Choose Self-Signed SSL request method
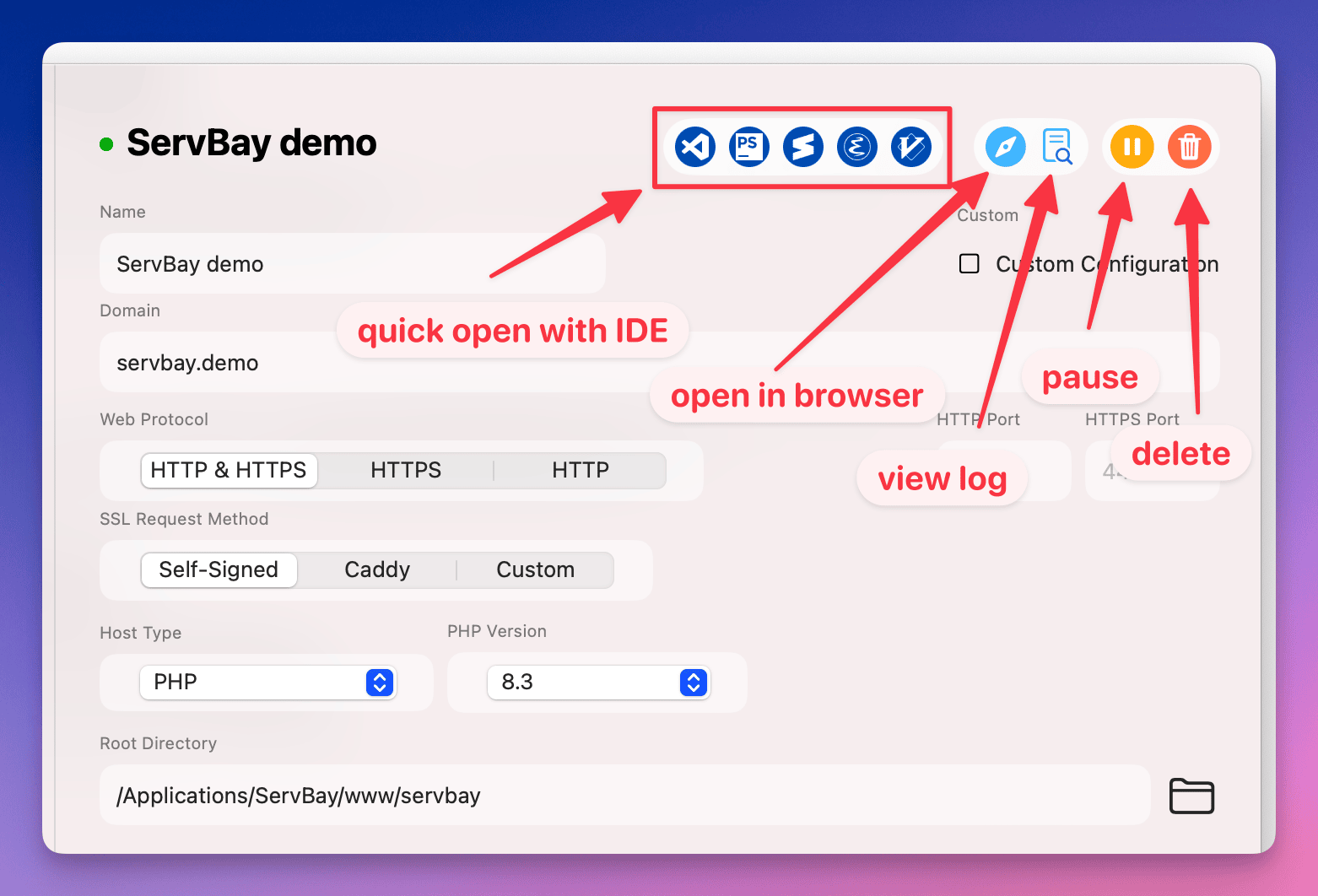1318x896 pixels. 219,569
